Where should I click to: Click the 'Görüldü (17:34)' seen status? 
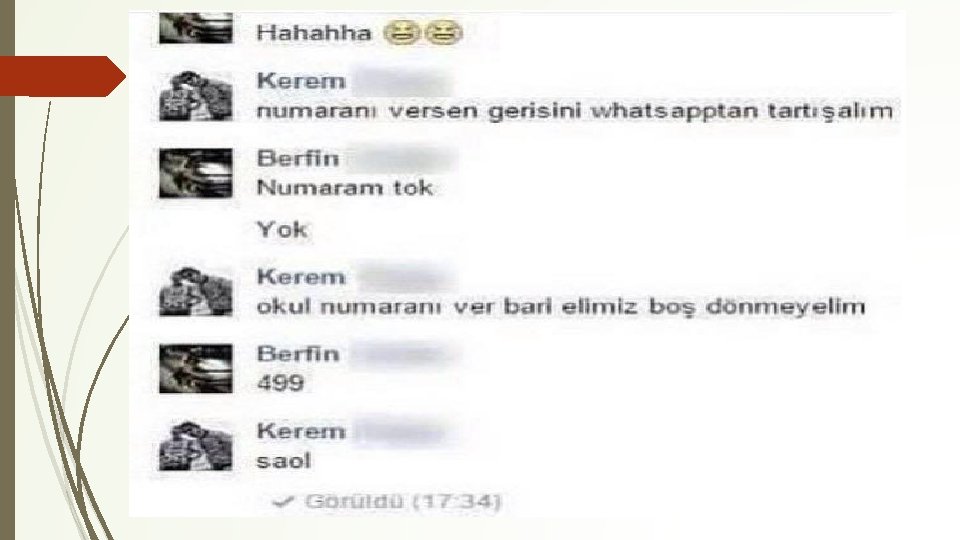[x=403, y=502]
